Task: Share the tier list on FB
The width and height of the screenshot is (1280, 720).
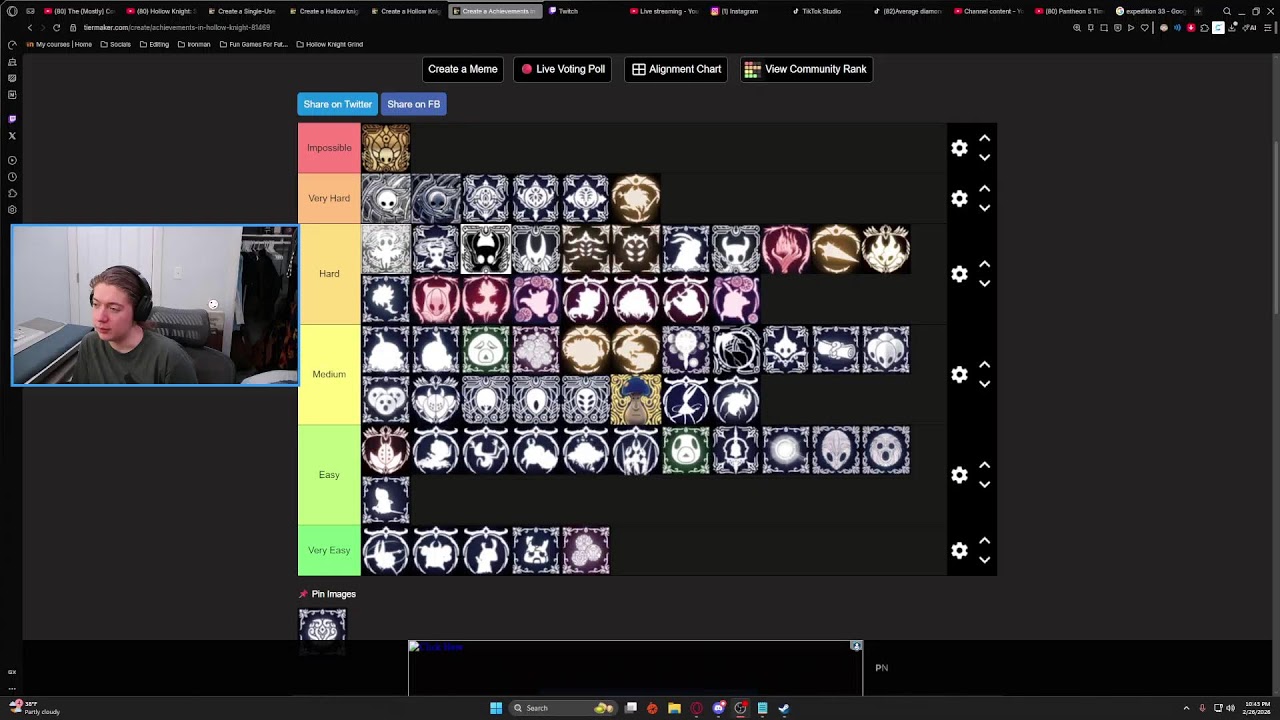Action: (x=413, y=104)
